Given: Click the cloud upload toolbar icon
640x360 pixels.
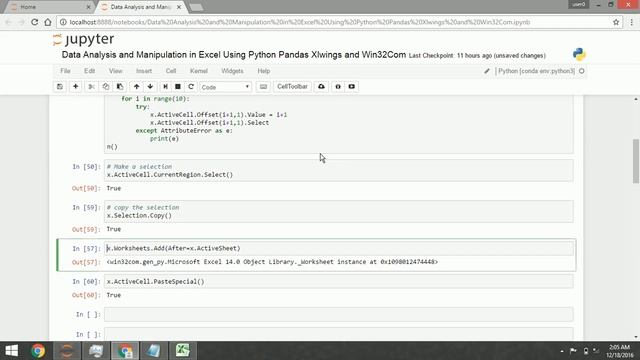Looking at the screenshot, I should click(321, 87).
